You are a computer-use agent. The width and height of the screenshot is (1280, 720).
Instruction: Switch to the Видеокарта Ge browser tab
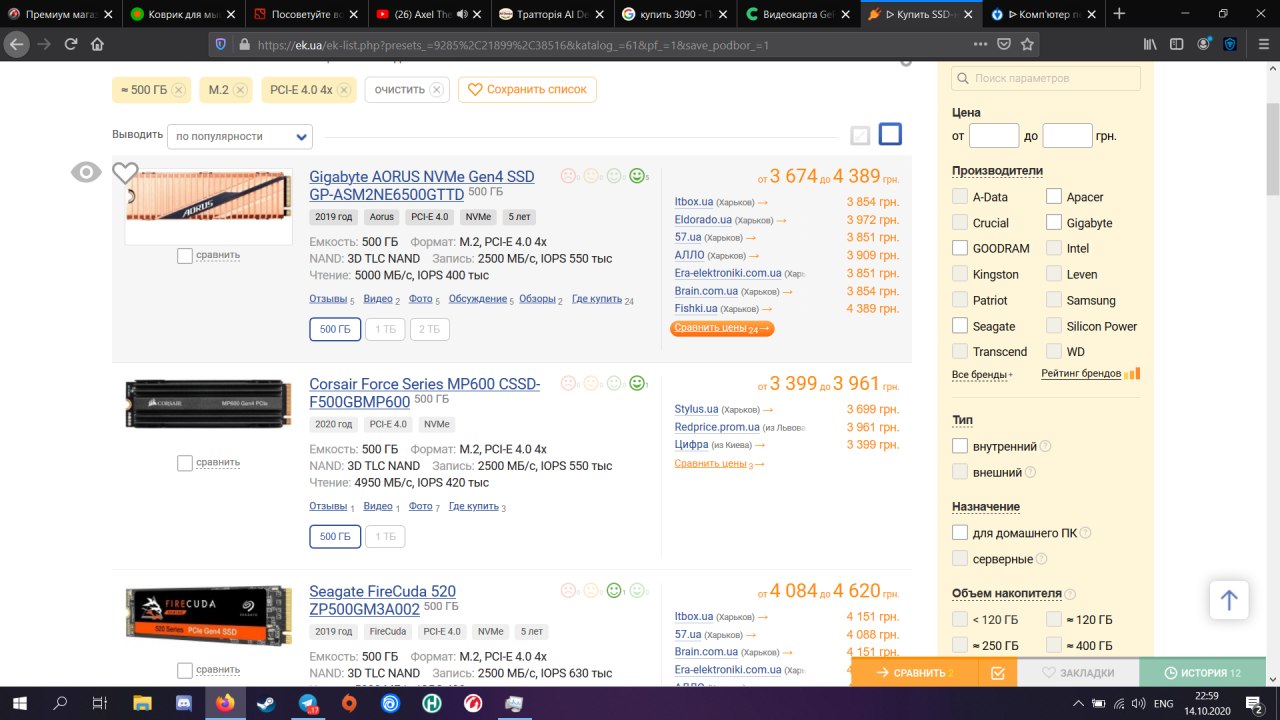(x=797, y=14)
